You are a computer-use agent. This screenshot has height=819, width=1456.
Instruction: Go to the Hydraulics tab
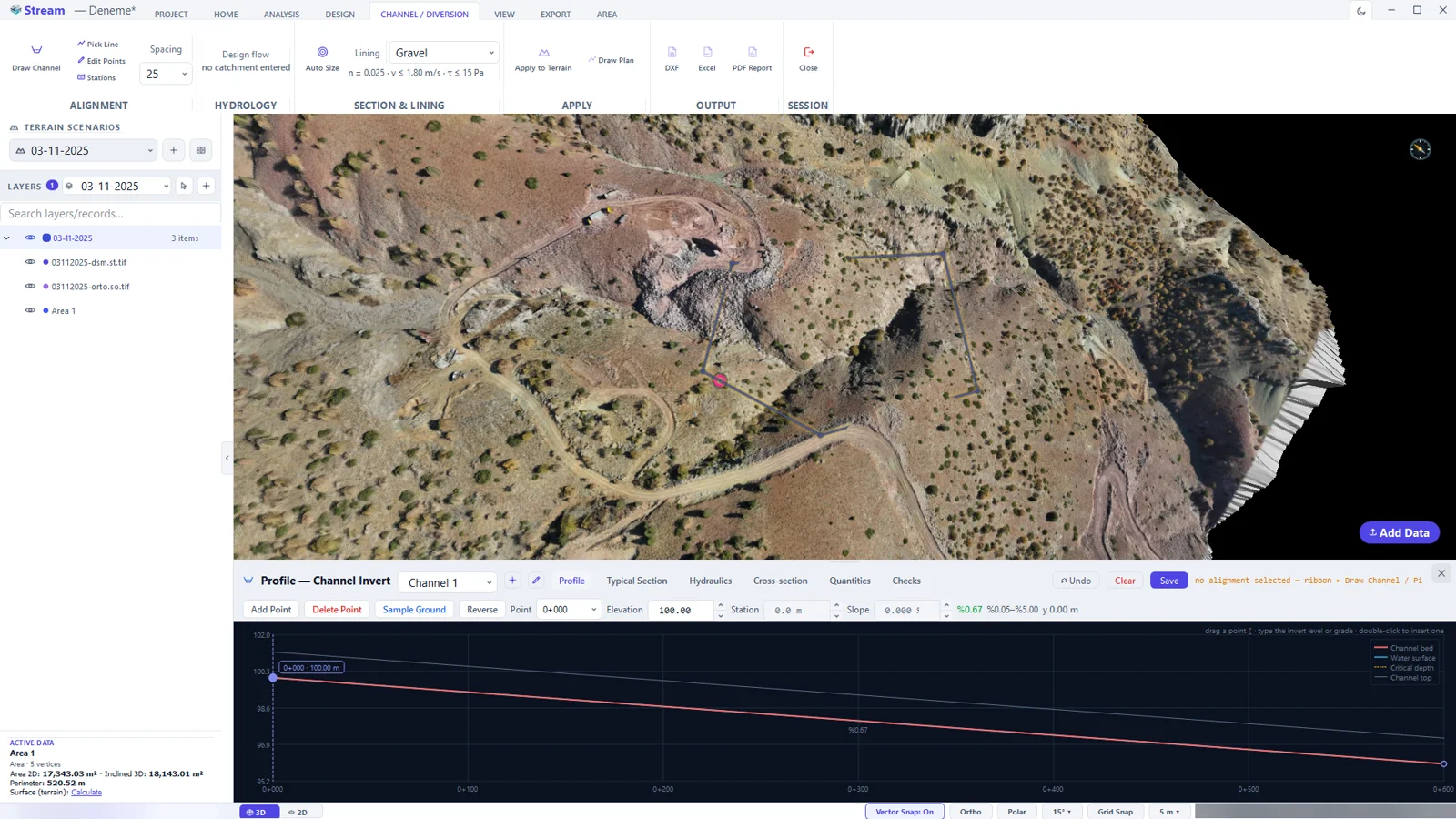[711, 581]
